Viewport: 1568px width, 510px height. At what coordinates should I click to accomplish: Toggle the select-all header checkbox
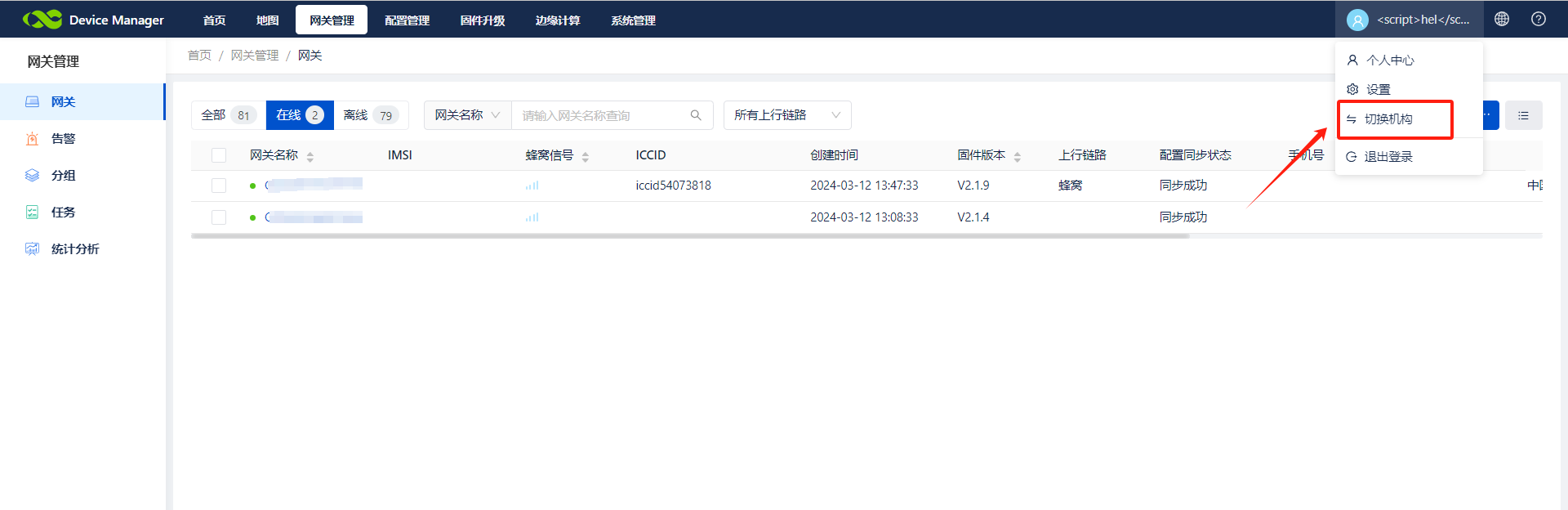(219, 155)
